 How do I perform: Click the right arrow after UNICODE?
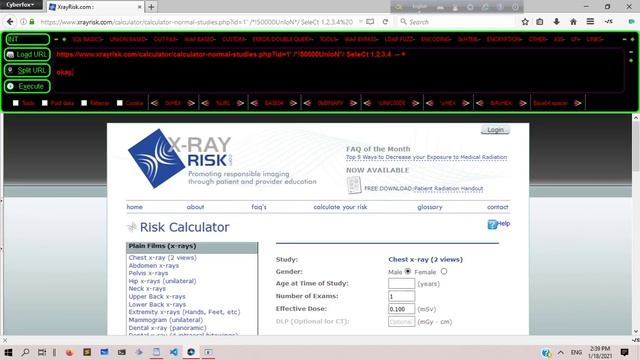point(416,103)
